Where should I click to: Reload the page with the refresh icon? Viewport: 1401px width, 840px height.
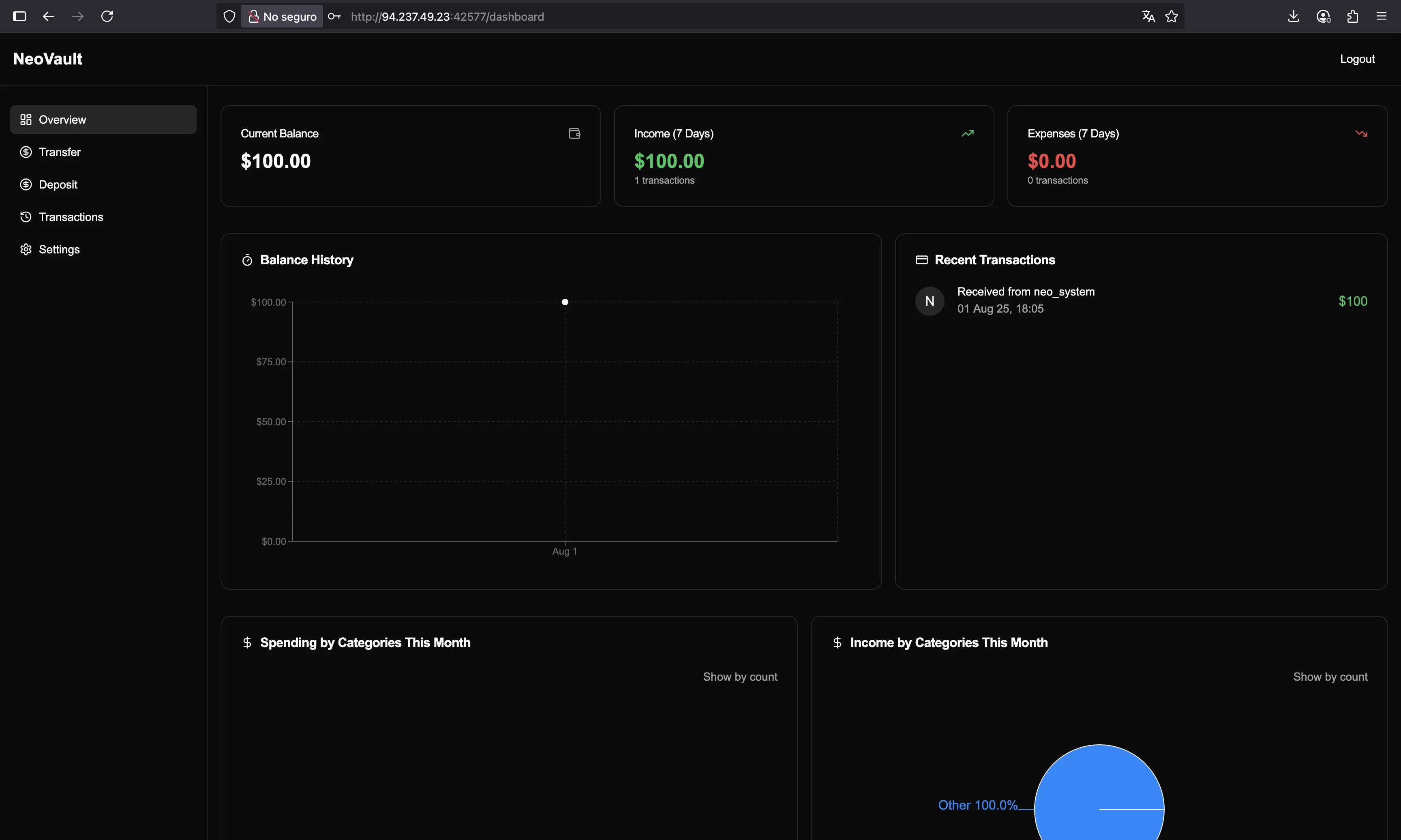click(107, 16)
